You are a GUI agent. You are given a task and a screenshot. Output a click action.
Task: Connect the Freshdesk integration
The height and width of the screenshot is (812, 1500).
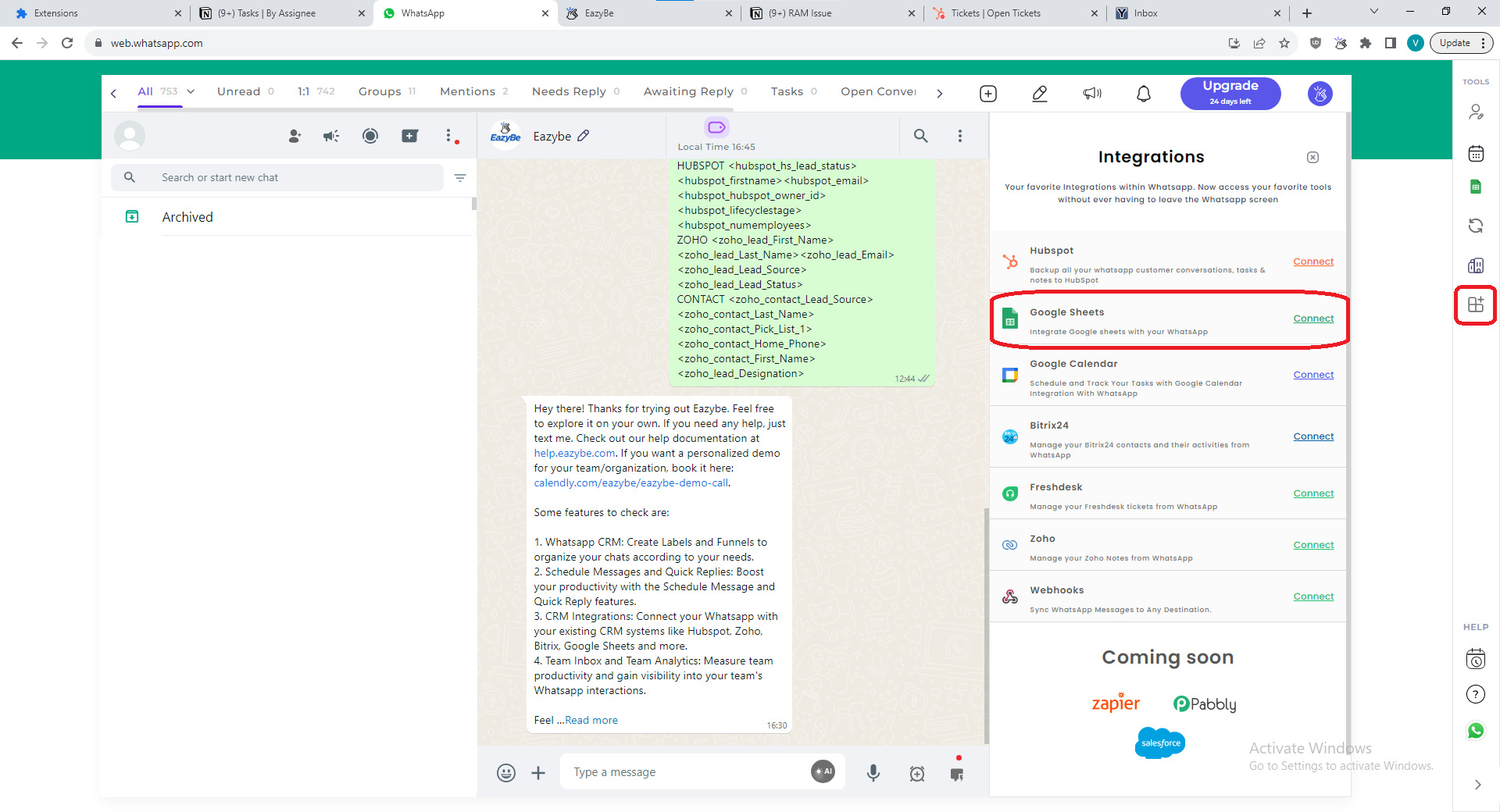pos(1312,493)
